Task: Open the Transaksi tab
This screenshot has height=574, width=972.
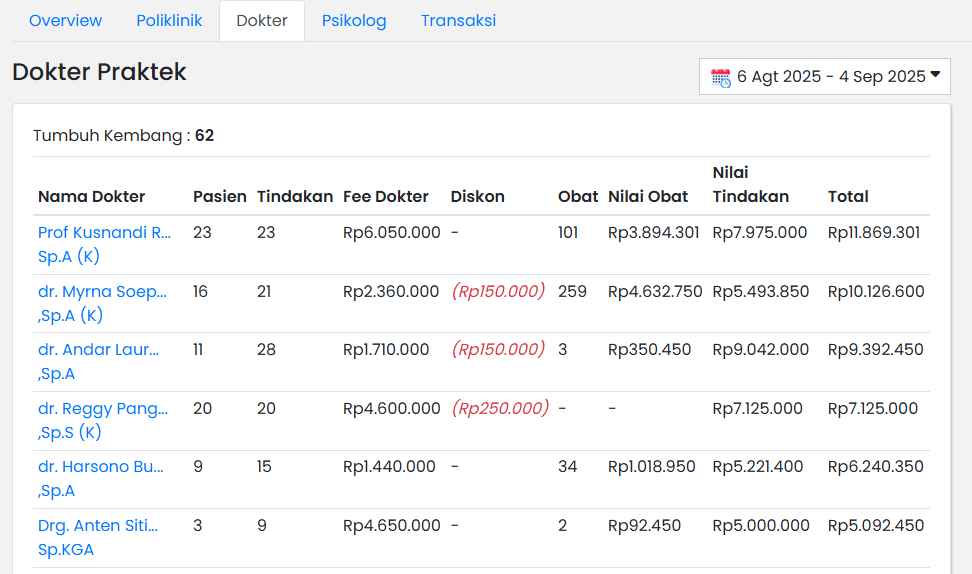Action: [x=458, y=21]
